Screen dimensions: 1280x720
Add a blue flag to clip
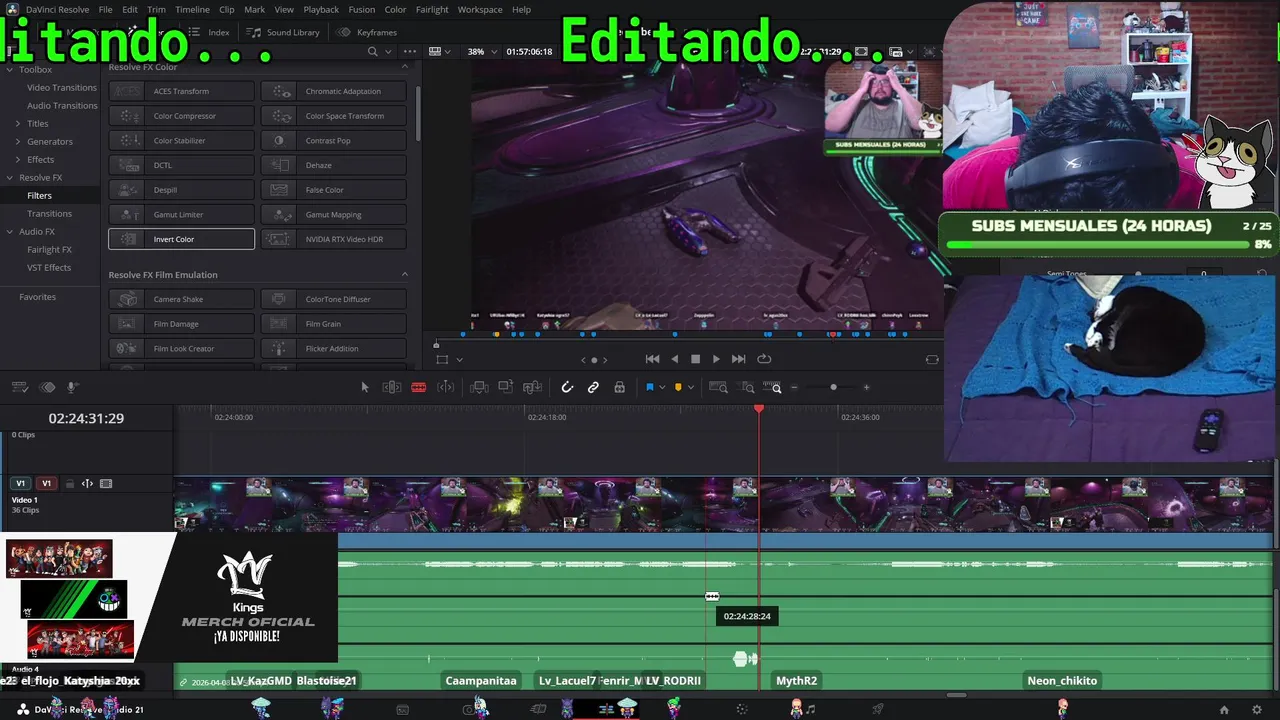649,387
